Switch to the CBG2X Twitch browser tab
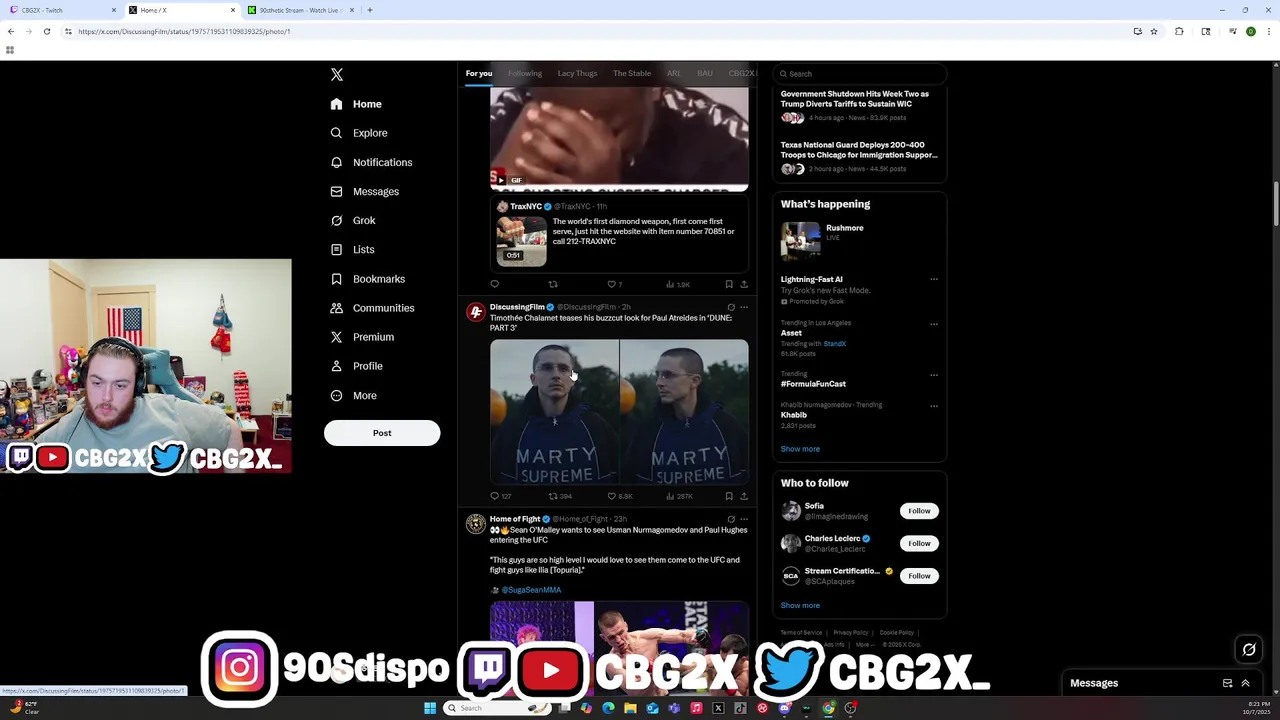1280x720 pixels. click(62, 10)
